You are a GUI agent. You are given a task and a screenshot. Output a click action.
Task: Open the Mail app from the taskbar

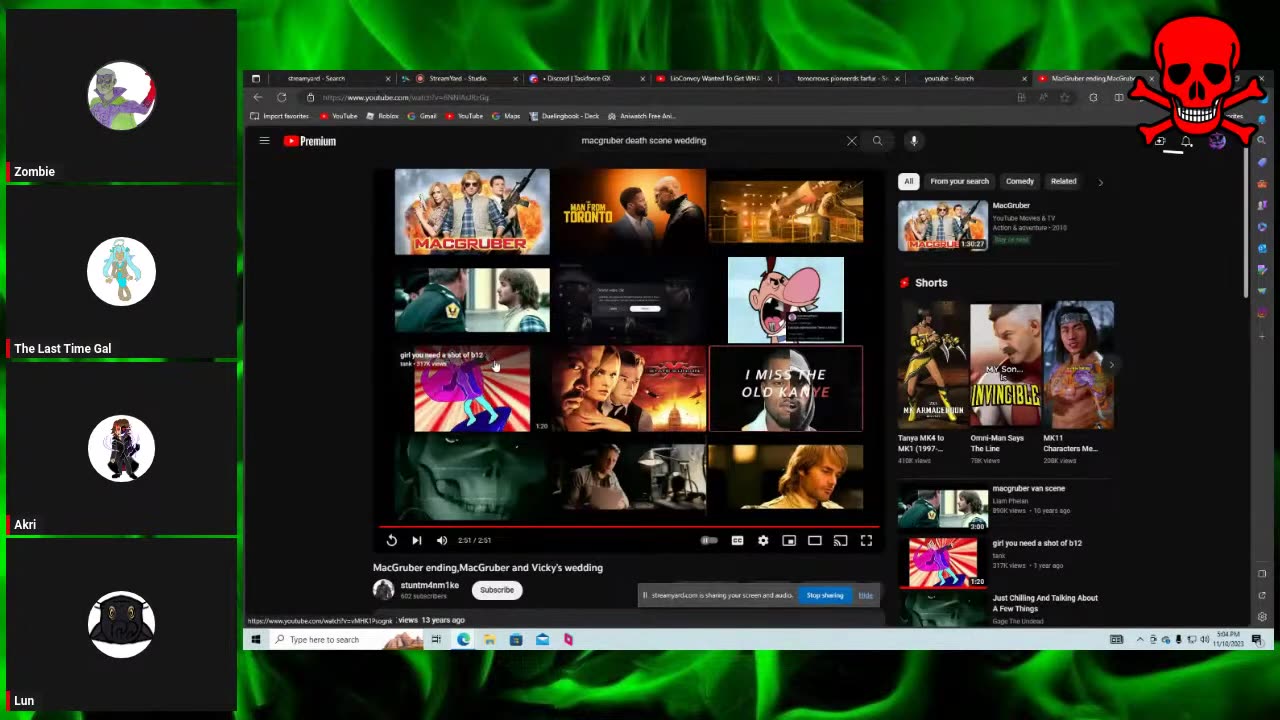(542, 639)
